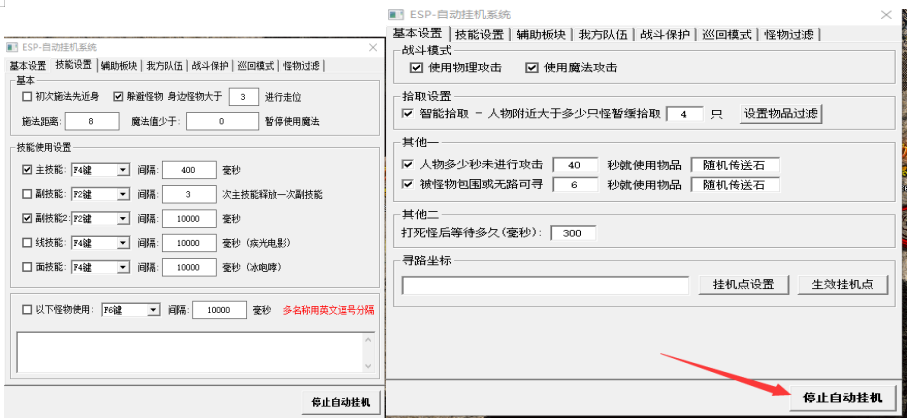The image size is (912, 418).
Task: Close the window showing the 战斗模式 group
Action: coord(886,15)
